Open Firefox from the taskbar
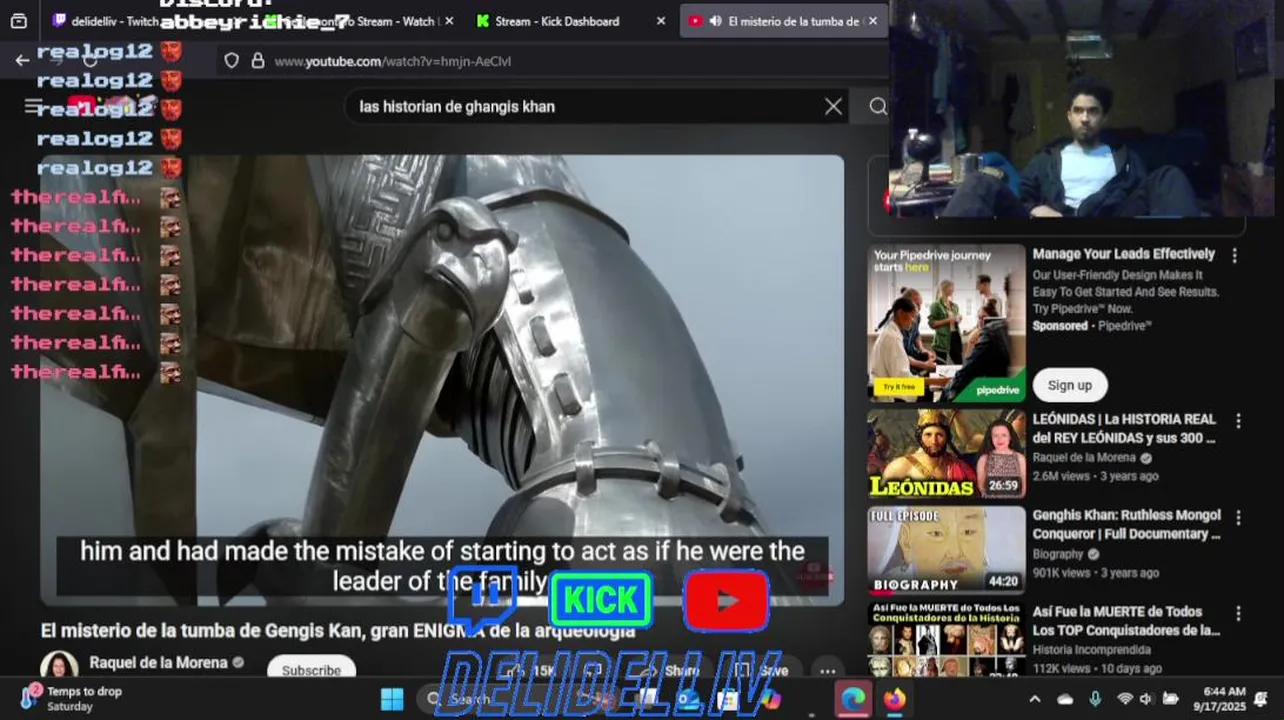Screen dimensions: 1284x720 (x=894, y=699)
